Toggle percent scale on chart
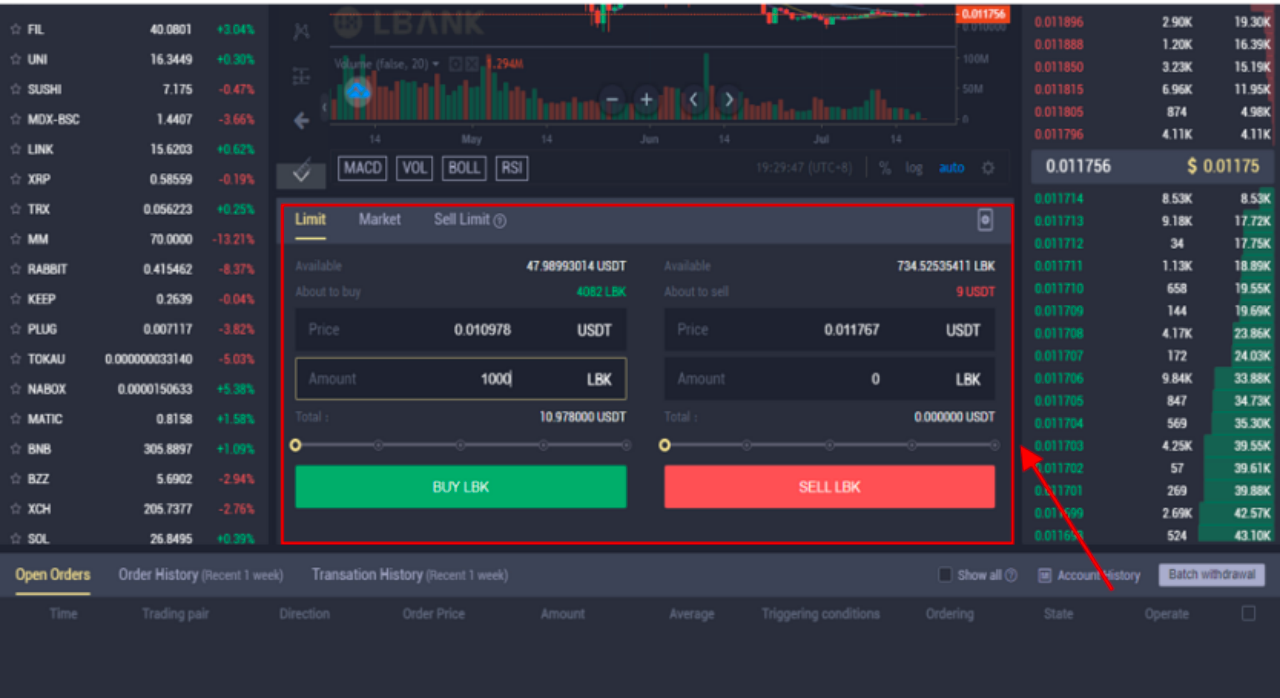 [x=885, y=168]
